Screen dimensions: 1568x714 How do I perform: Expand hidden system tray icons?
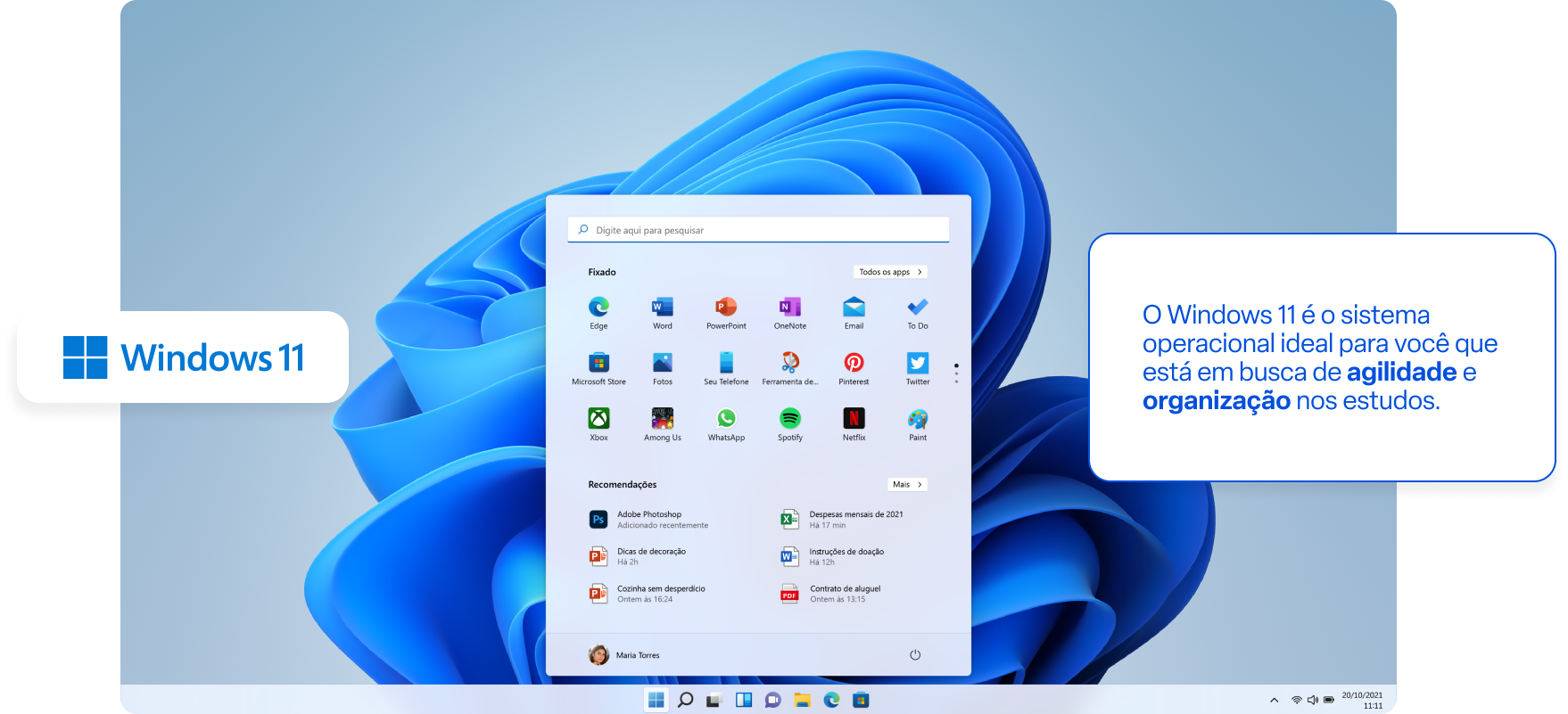[x=1275, y=701]
